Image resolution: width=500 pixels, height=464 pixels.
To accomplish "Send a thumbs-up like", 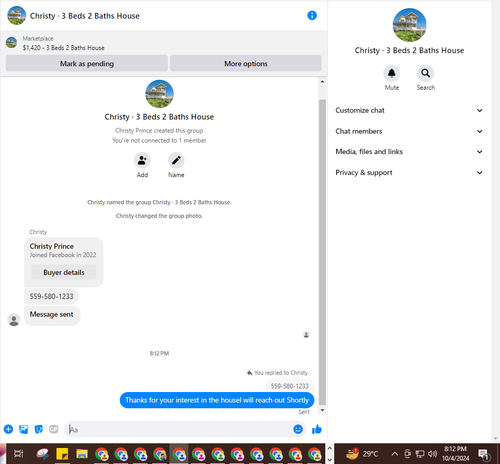I will click(317, 429).
